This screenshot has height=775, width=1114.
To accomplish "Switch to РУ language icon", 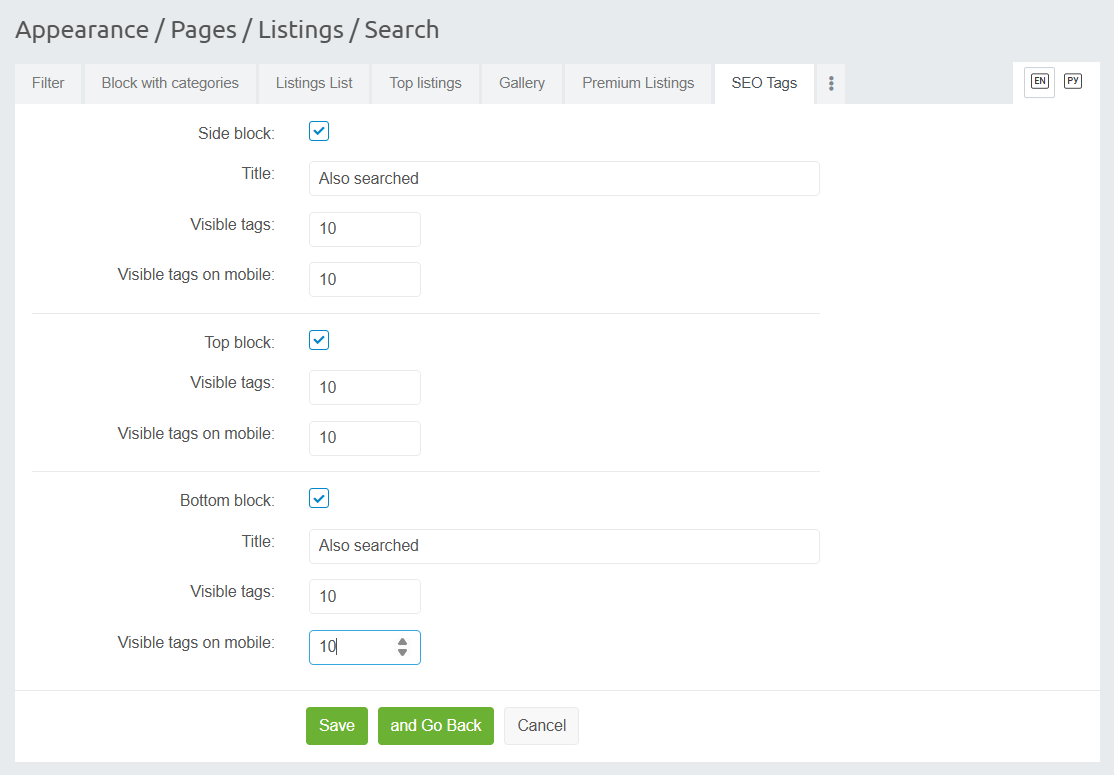I will click(x=1073, y=82).
